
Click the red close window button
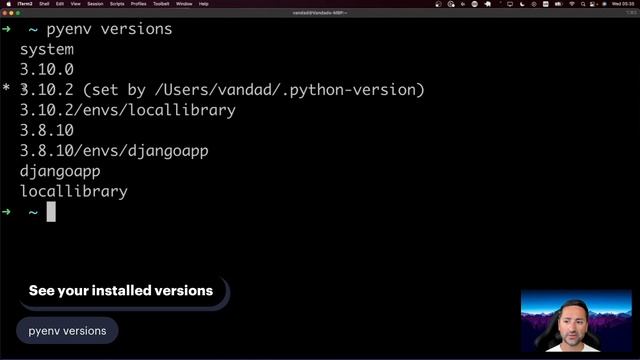tap(4, 13)
